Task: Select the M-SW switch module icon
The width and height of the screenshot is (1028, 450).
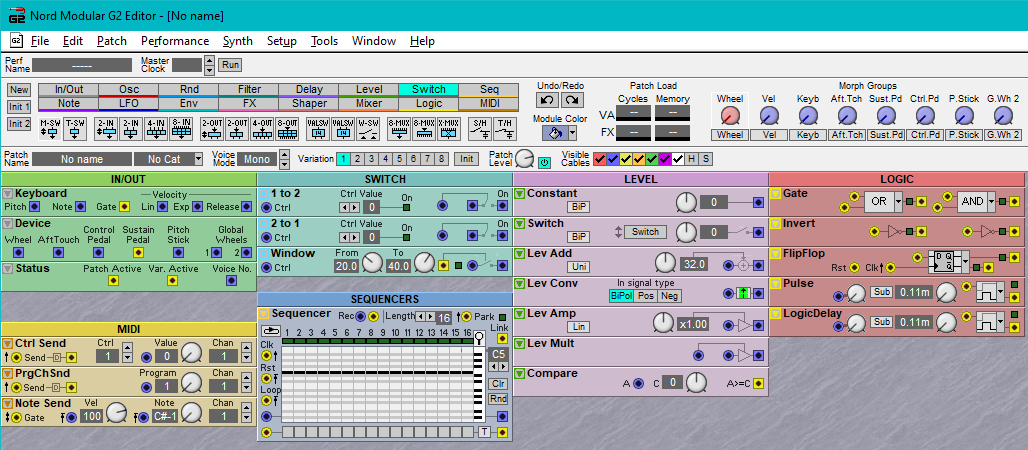Action: 49,128
